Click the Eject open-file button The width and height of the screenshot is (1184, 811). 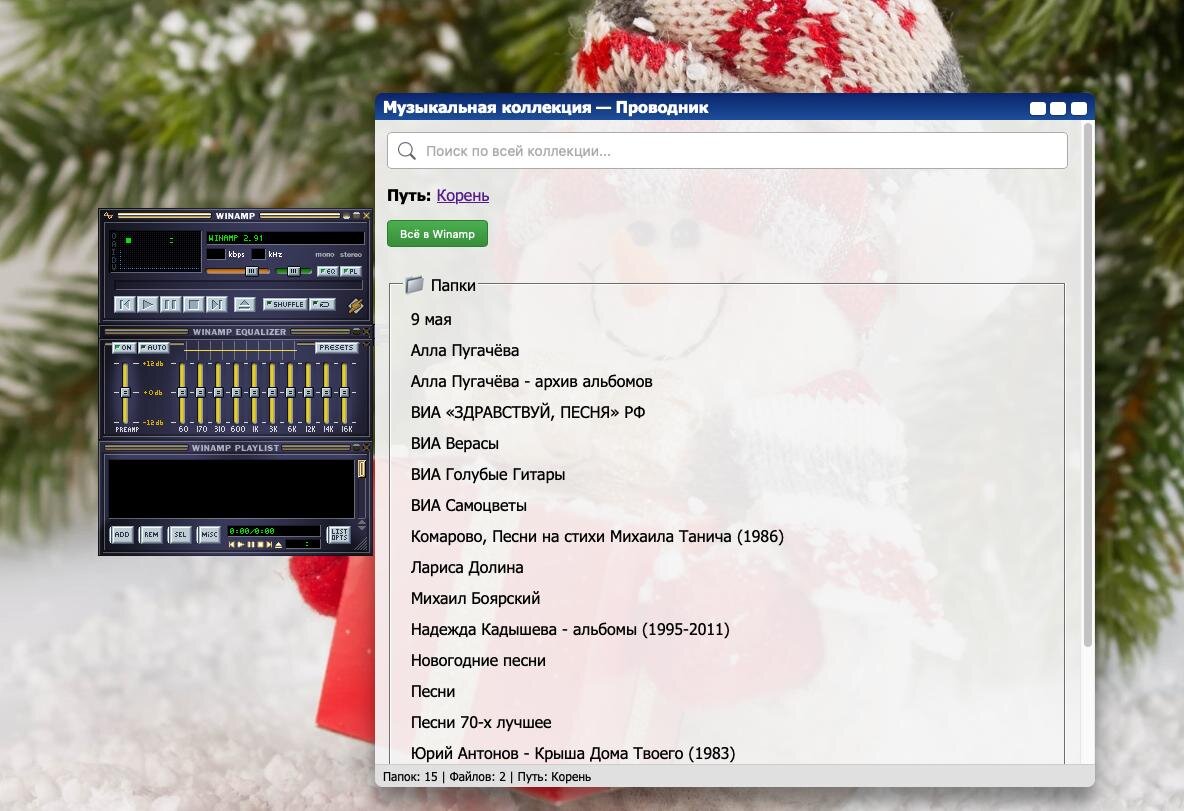[x=244, y=304]
